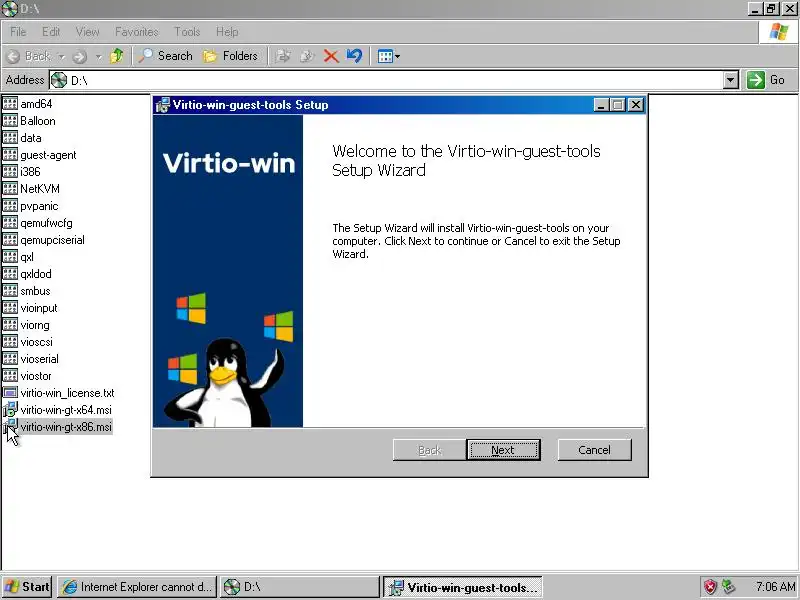Open the Help menu

point(227,32)
